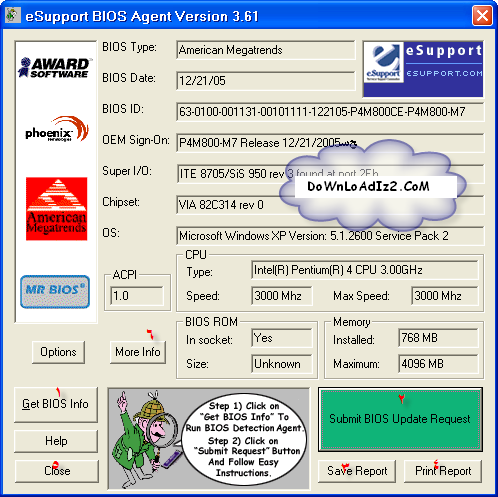
Task: Click the 'Chipset:' label
Action: click(x=121, y=202)
